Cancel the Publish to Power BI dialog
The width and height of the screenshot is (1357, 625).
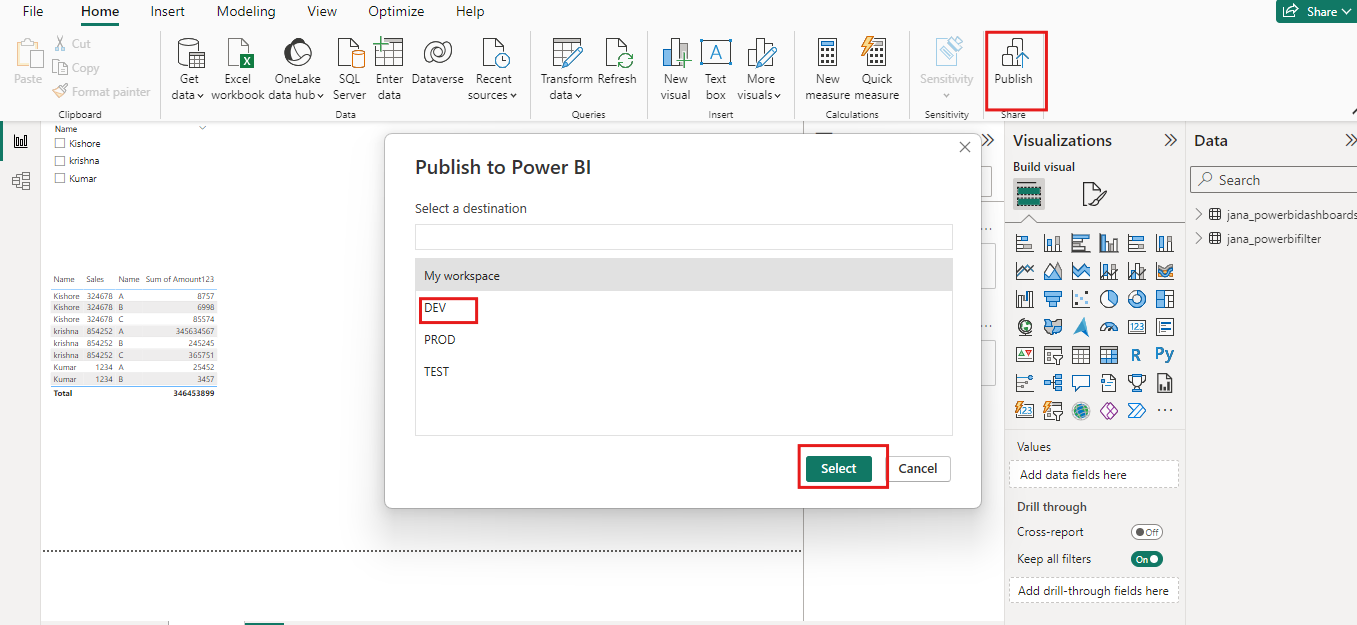(x=918, y=468)
